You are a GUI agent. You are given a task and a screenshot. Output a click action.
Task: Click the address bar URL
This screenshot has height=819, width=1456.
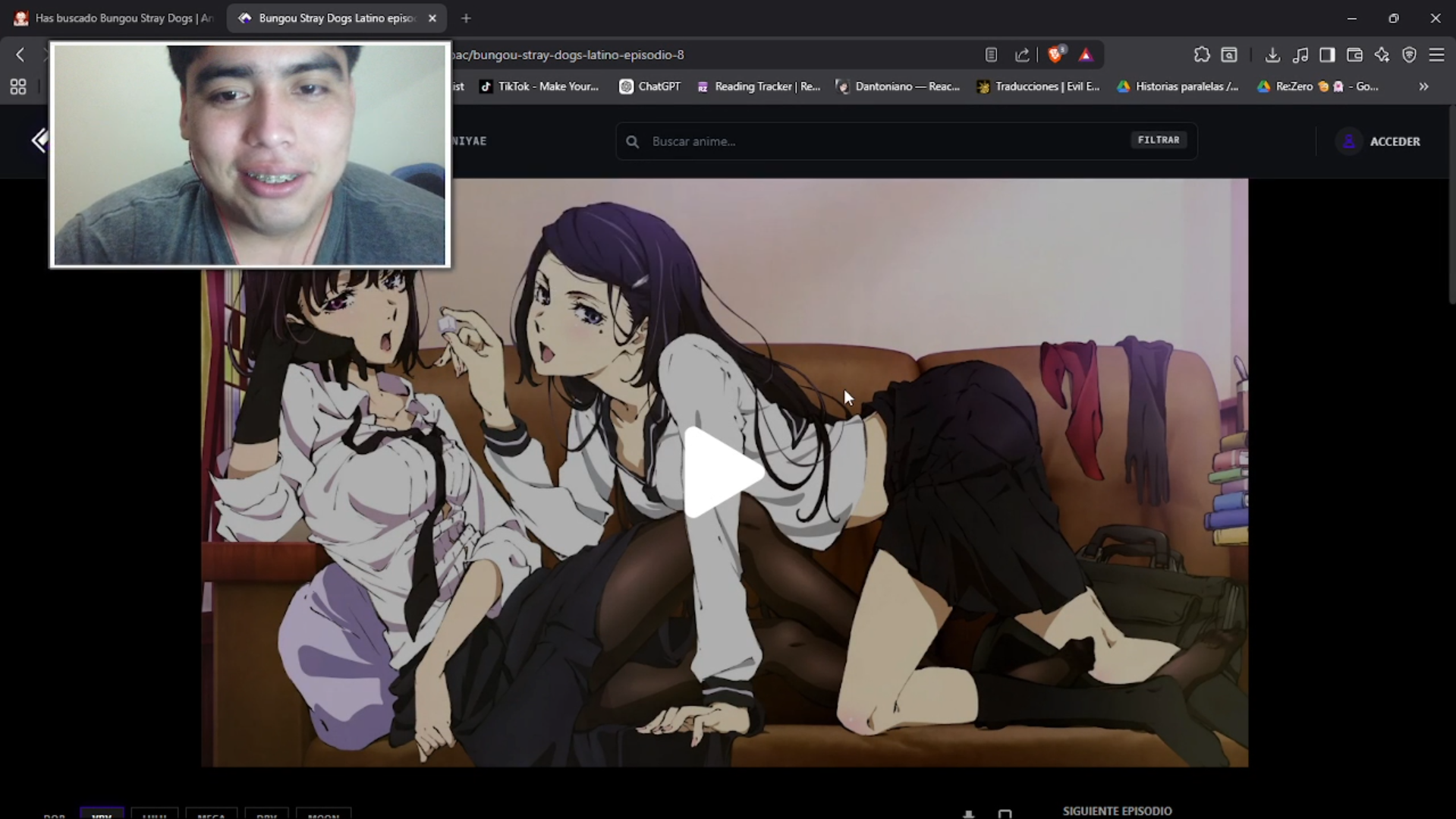(x=568, y=55)
